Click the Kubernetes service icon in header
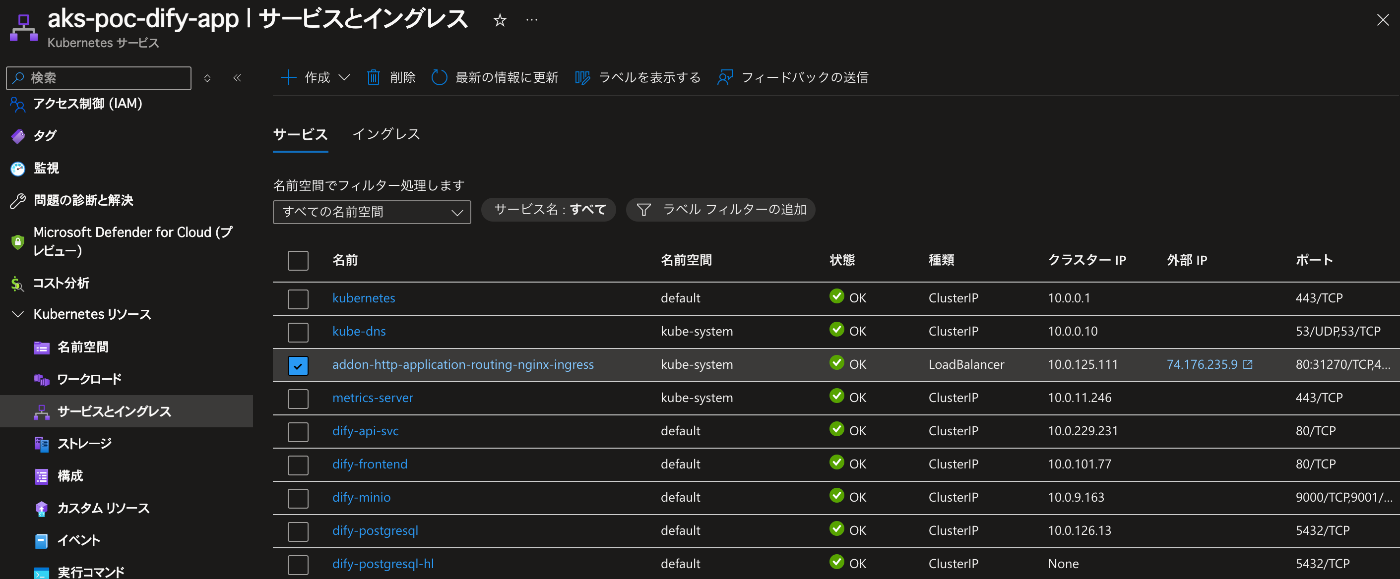Screen dimensions: 1400x579 click(24, 27)
